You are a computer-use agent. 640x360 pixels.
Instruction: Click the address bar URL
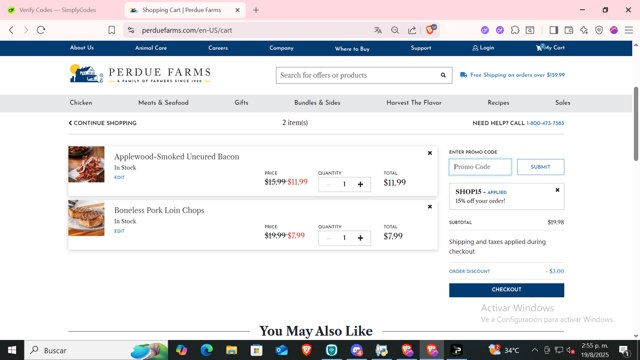(x=187, y=30)
